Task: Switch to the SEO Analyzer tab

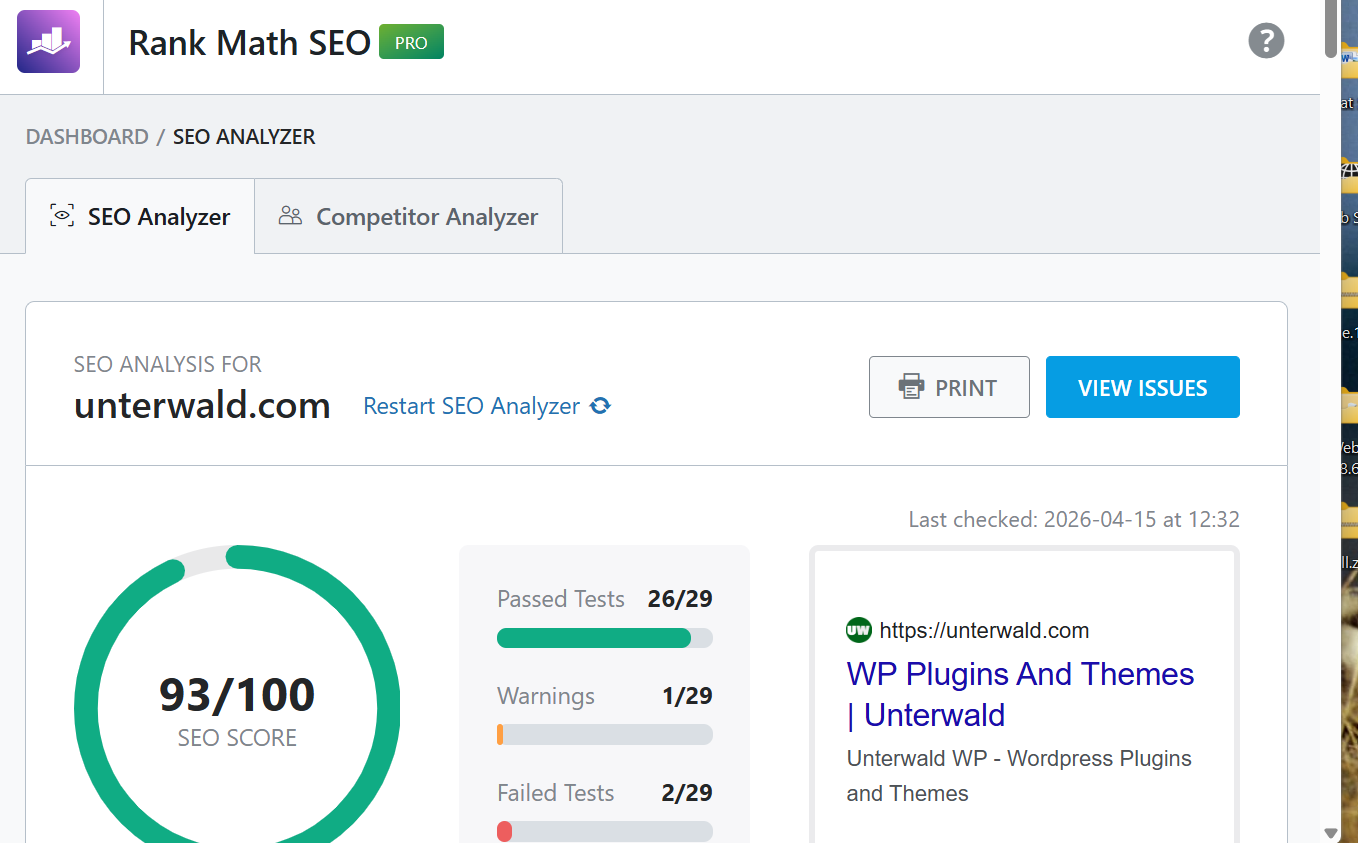Action: 140,216
